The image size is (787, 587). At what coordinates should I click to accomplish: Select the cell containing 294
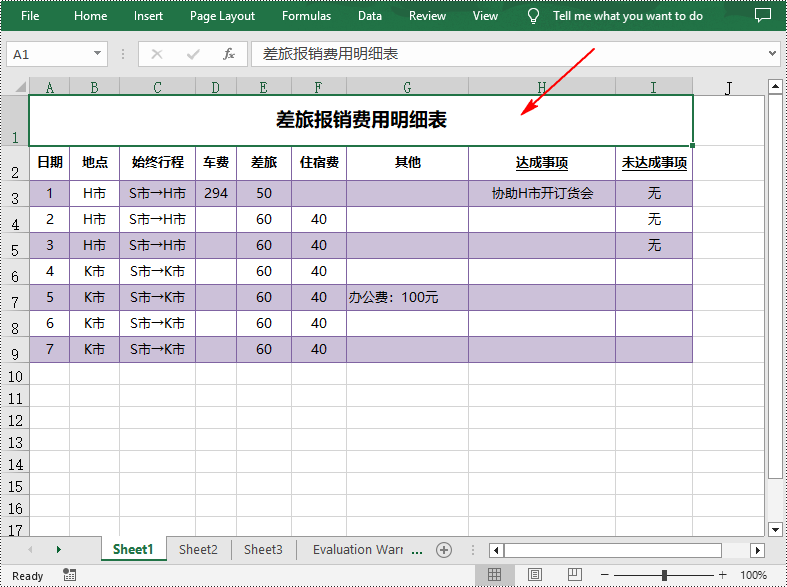click(x=216, y=193)
